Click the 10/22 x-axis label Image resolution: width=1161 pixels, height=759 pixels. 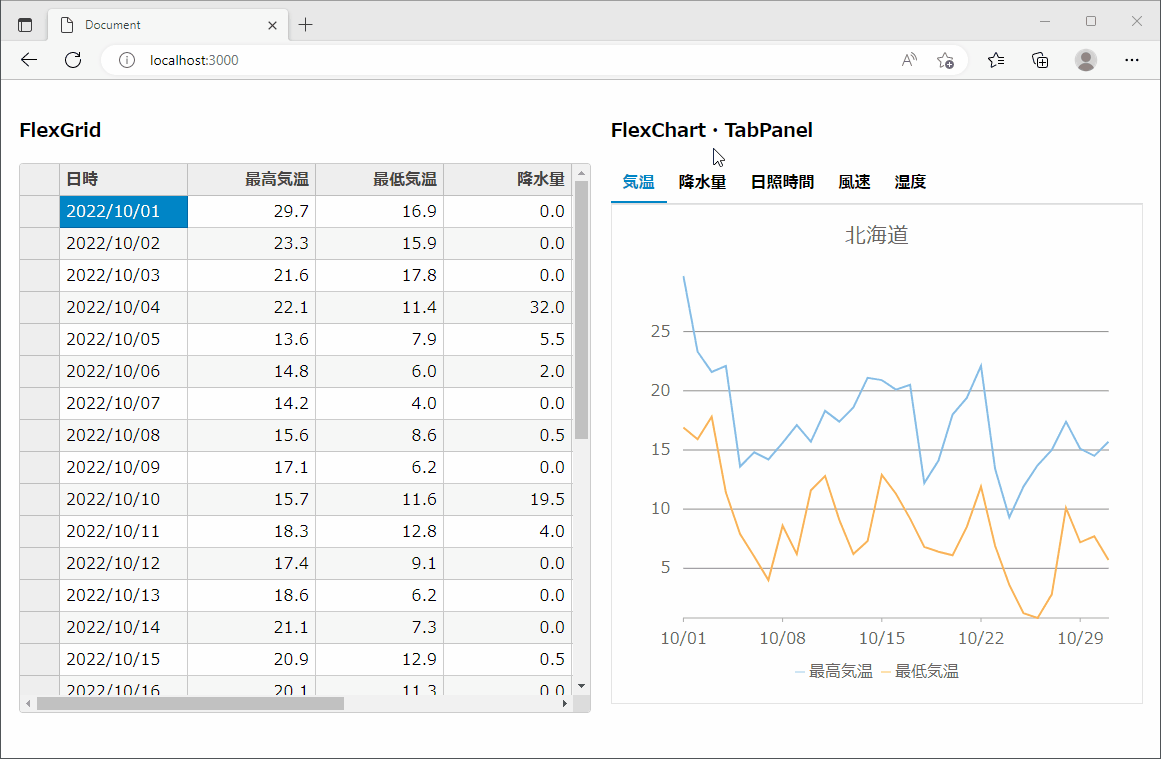(980, 638)
